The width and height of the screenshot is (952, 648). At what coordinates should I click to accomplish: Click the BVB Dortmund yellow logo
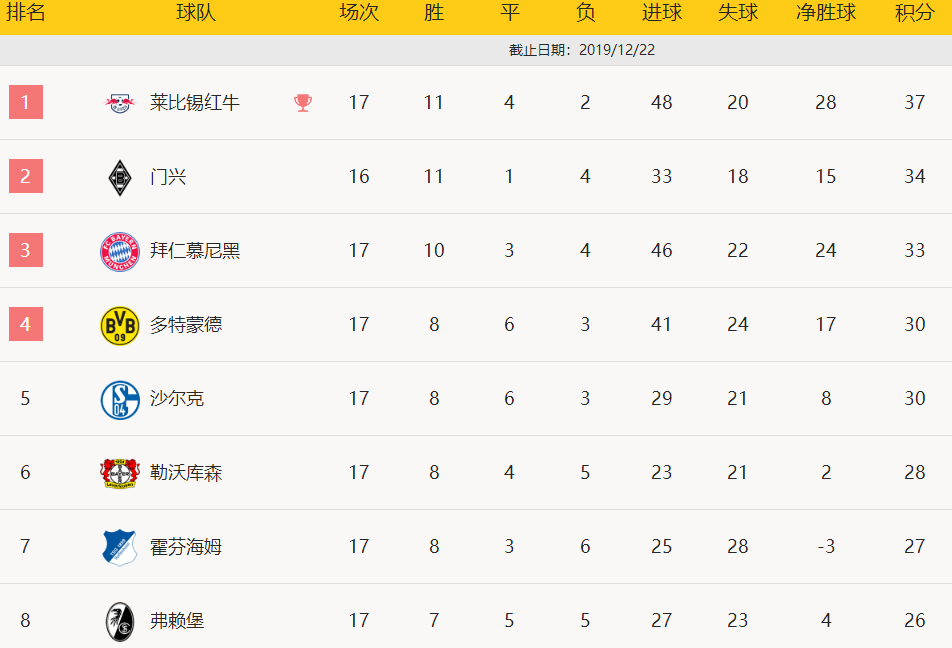pos(120,326)
